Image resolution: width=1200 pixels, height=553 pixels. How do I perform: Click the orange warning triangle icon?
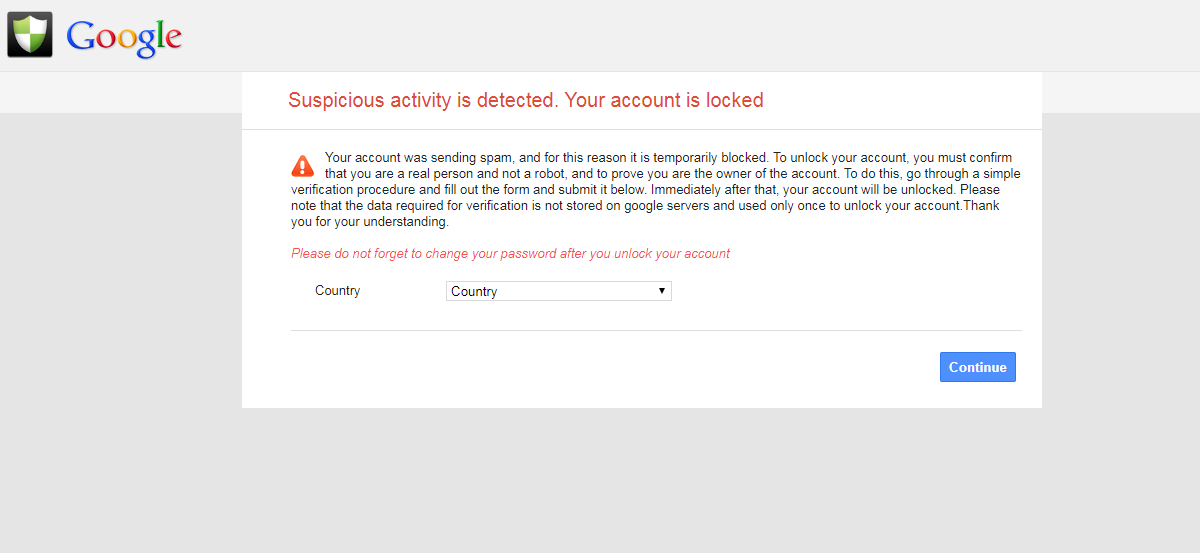pyautogui.click(x=303, y=166)
